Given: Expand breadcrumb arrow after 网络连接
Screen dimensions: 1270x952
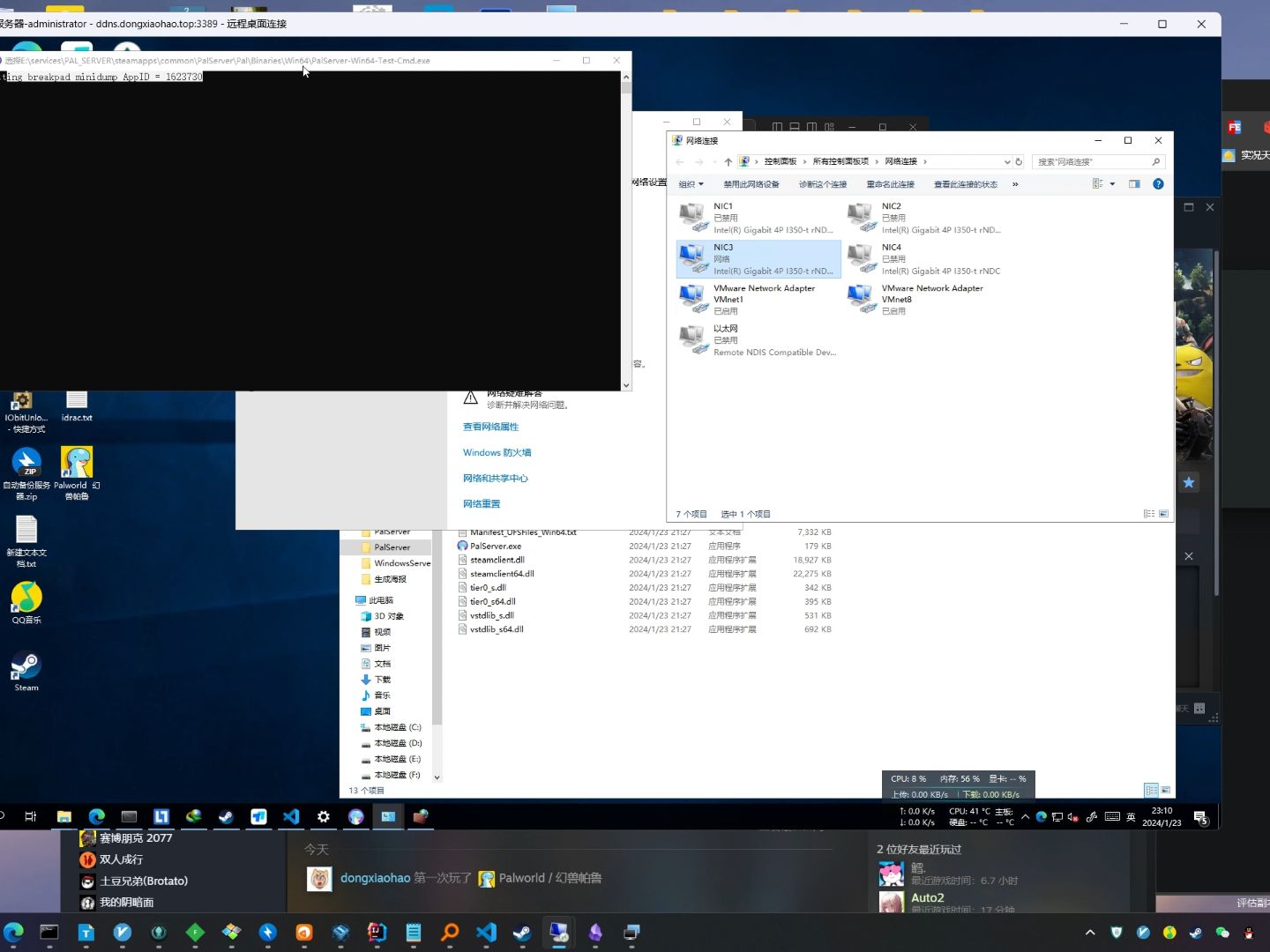Looking at the screenshot, I should pos(925,162).
